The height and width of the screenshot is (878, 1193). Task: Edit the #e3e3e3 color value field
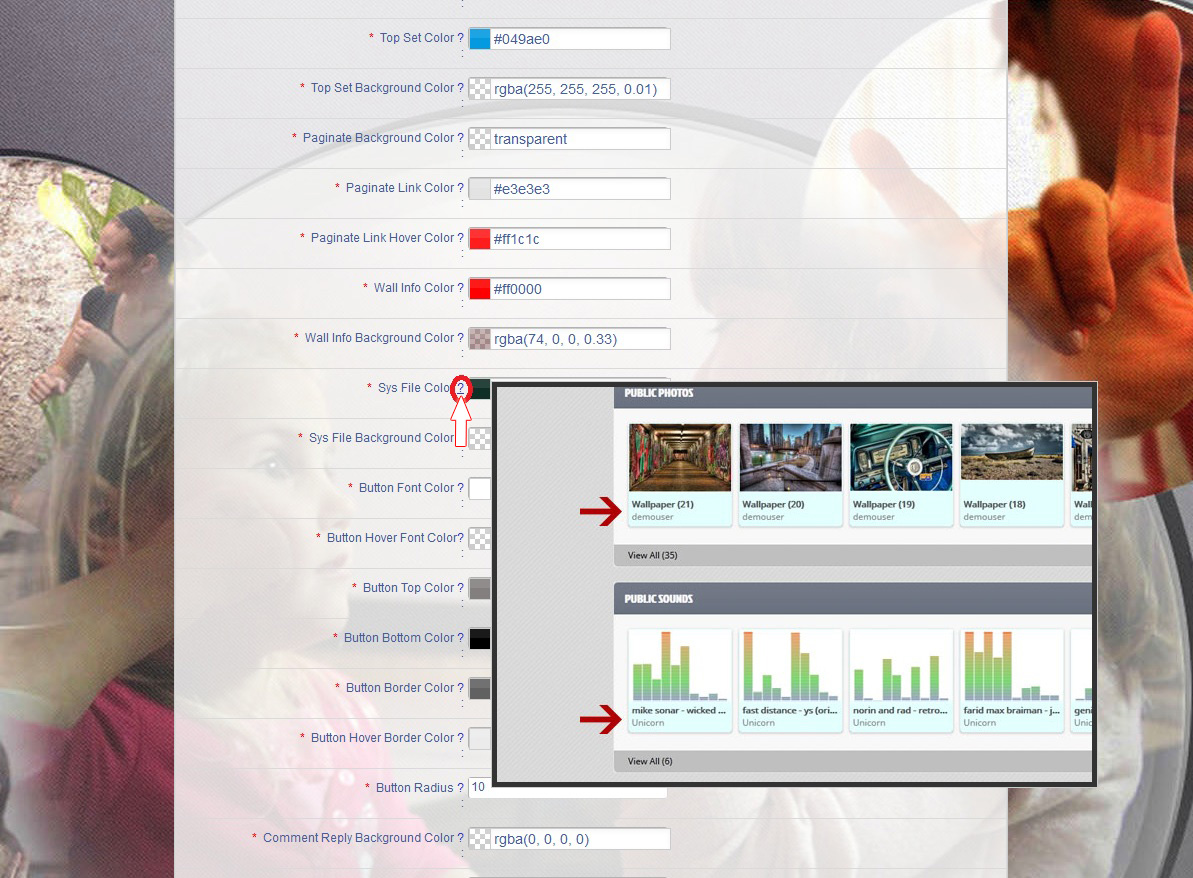point(581,189)
